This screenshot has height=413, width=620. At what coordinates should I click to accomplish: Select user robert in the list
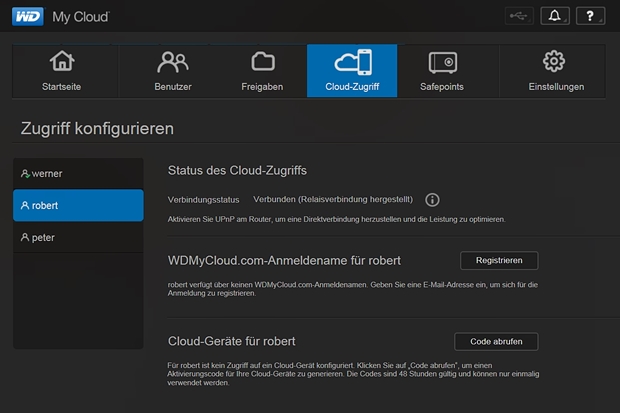78,205
